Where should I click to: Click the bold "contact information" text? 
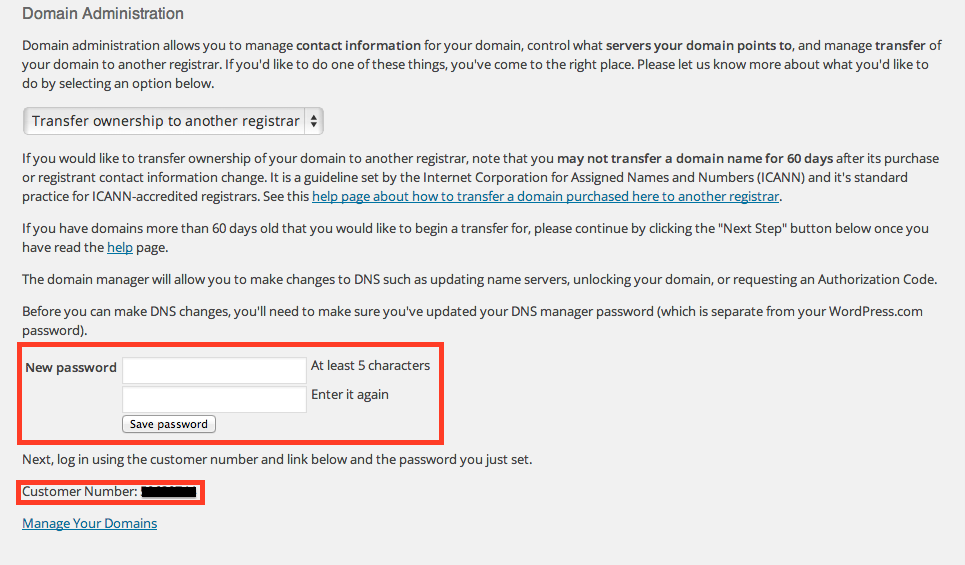tap(358, 46)
